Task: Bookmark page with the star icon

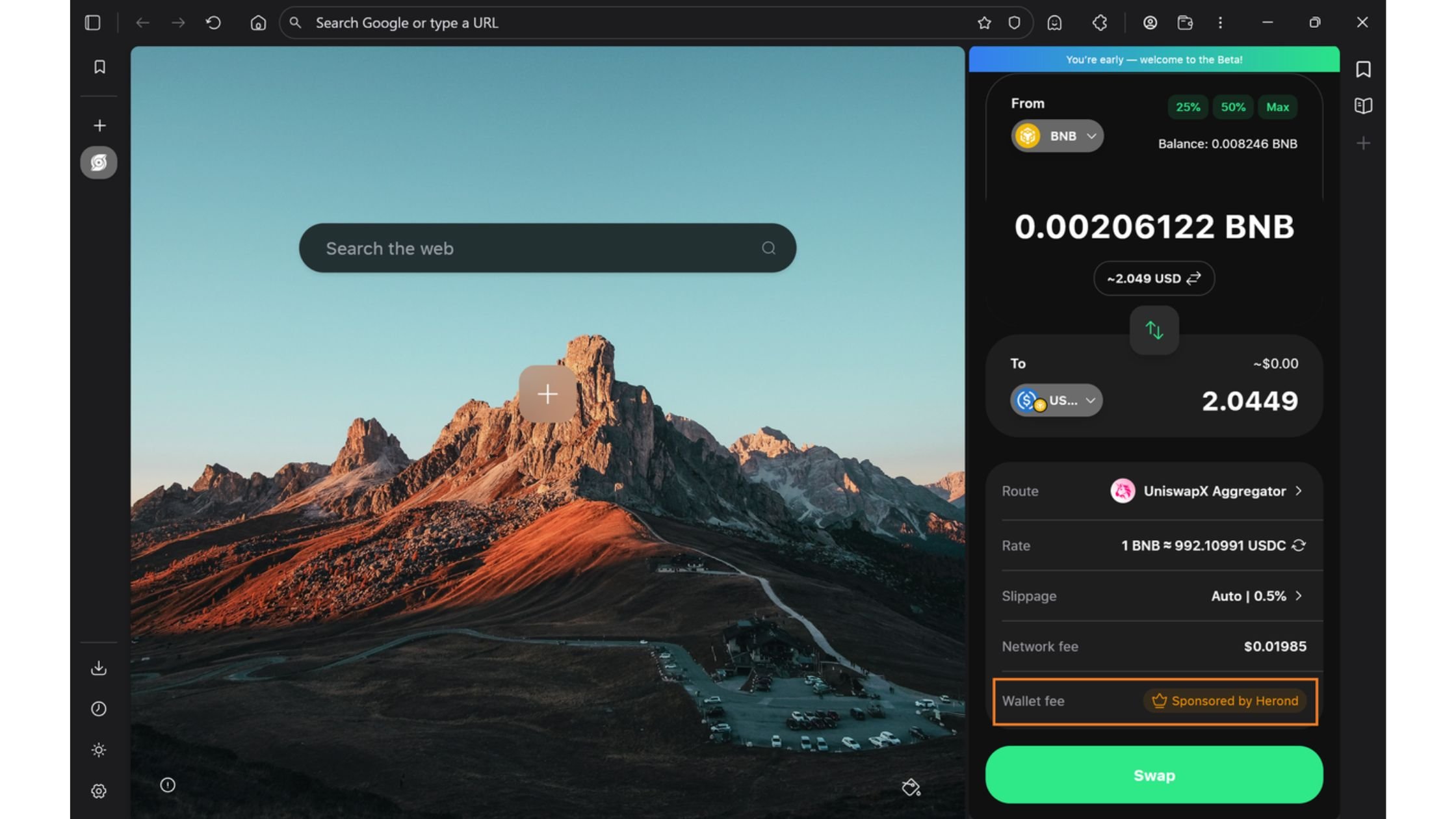Action: (x=984, y=23)
